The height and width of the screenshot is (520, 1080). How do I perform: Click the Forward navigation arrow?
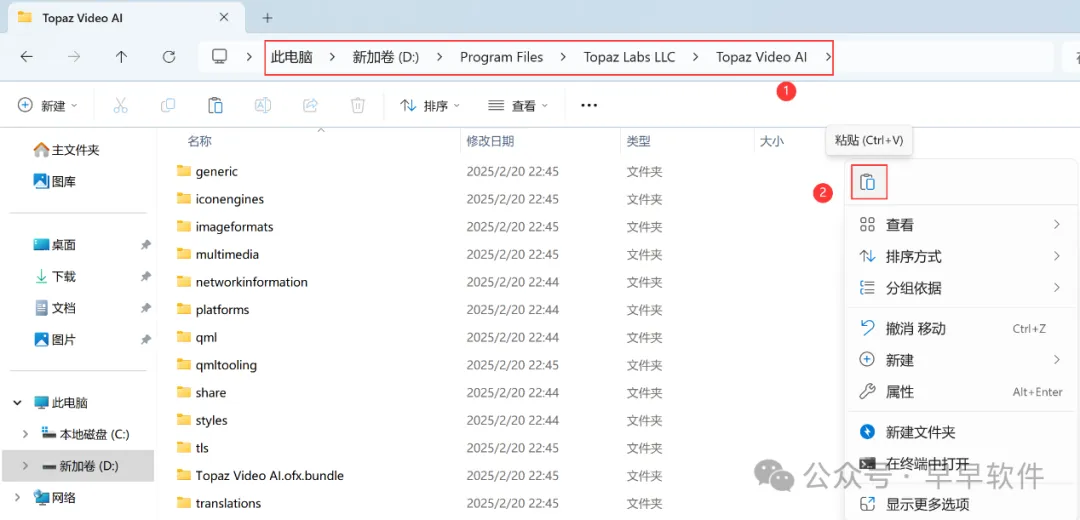74,57
